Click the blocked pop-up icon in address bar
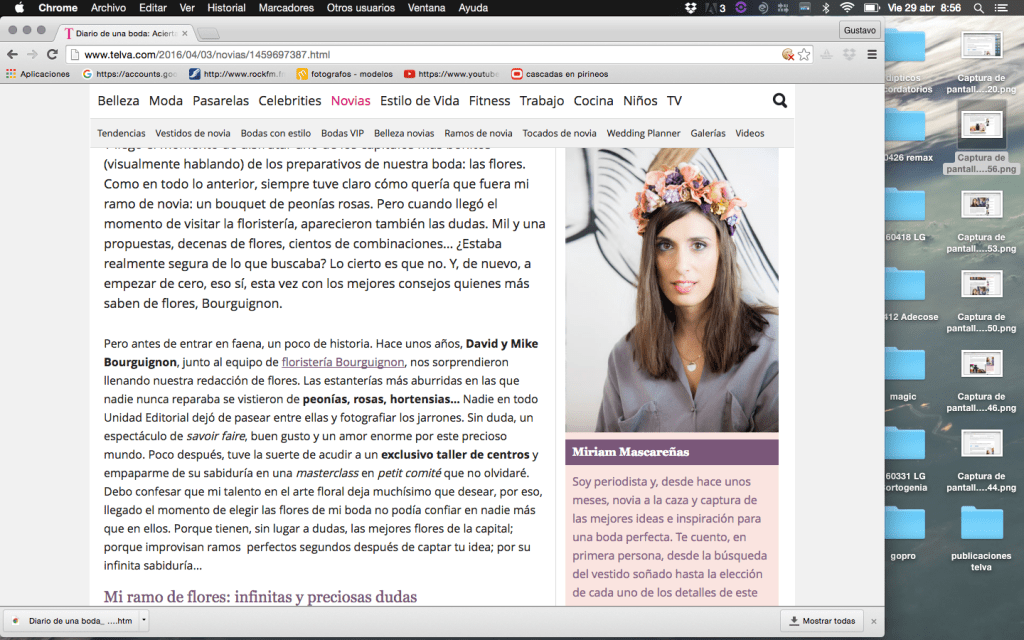 (788, 54)
